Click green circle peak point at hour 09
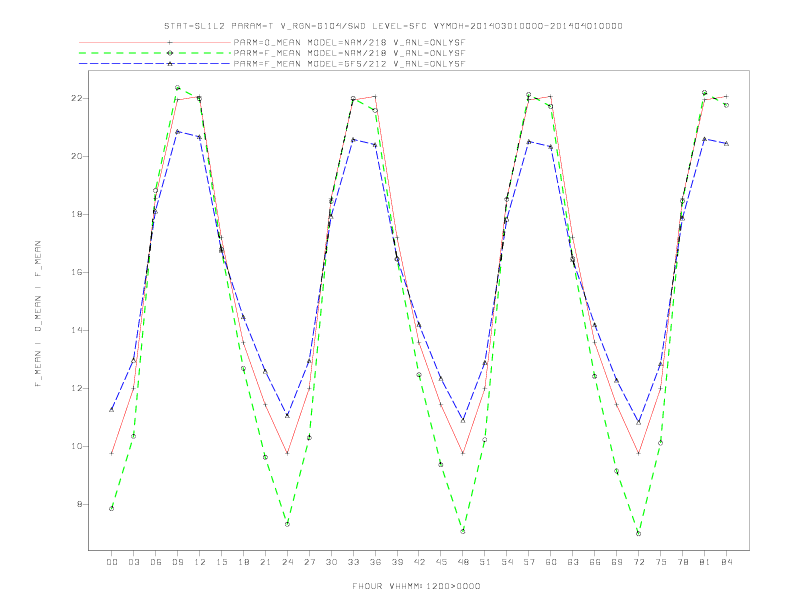The width and height of the screenshot is (792, 612). (x=177, y=88)
